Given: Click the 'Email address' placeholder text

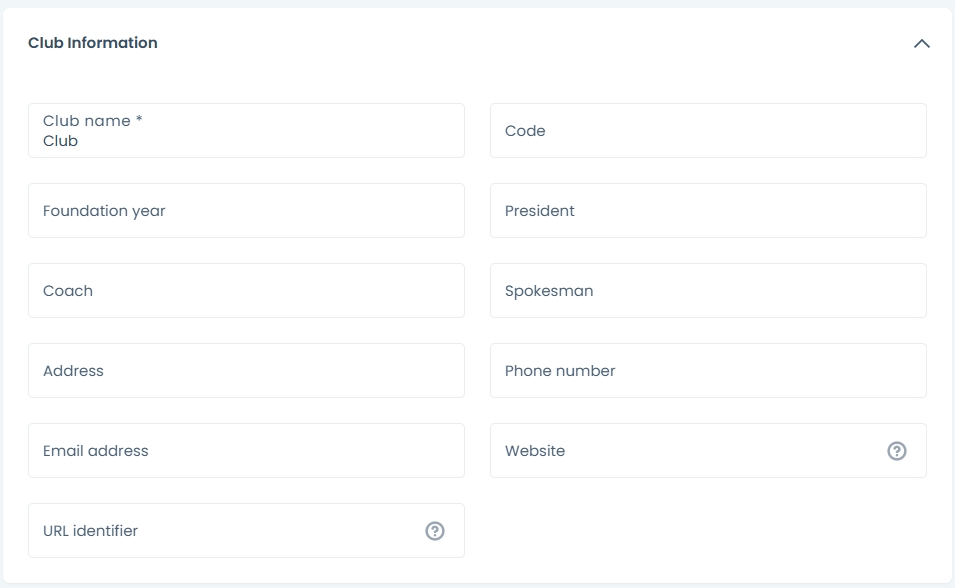Looking at the screenshot, I should pyautogui.click(x=96, y=451).
